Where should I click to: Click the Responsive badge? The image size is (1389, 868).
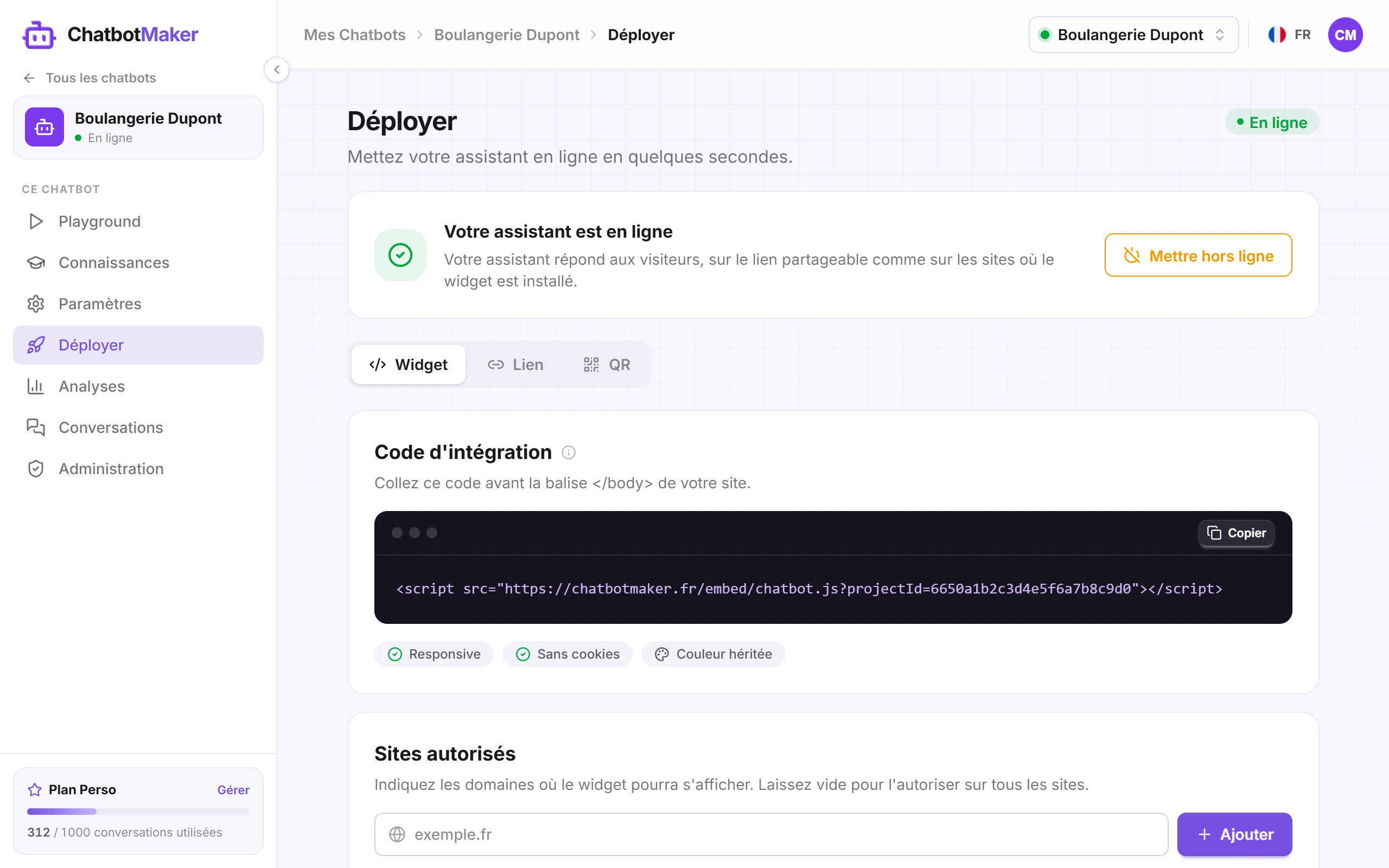coord(434,654)
